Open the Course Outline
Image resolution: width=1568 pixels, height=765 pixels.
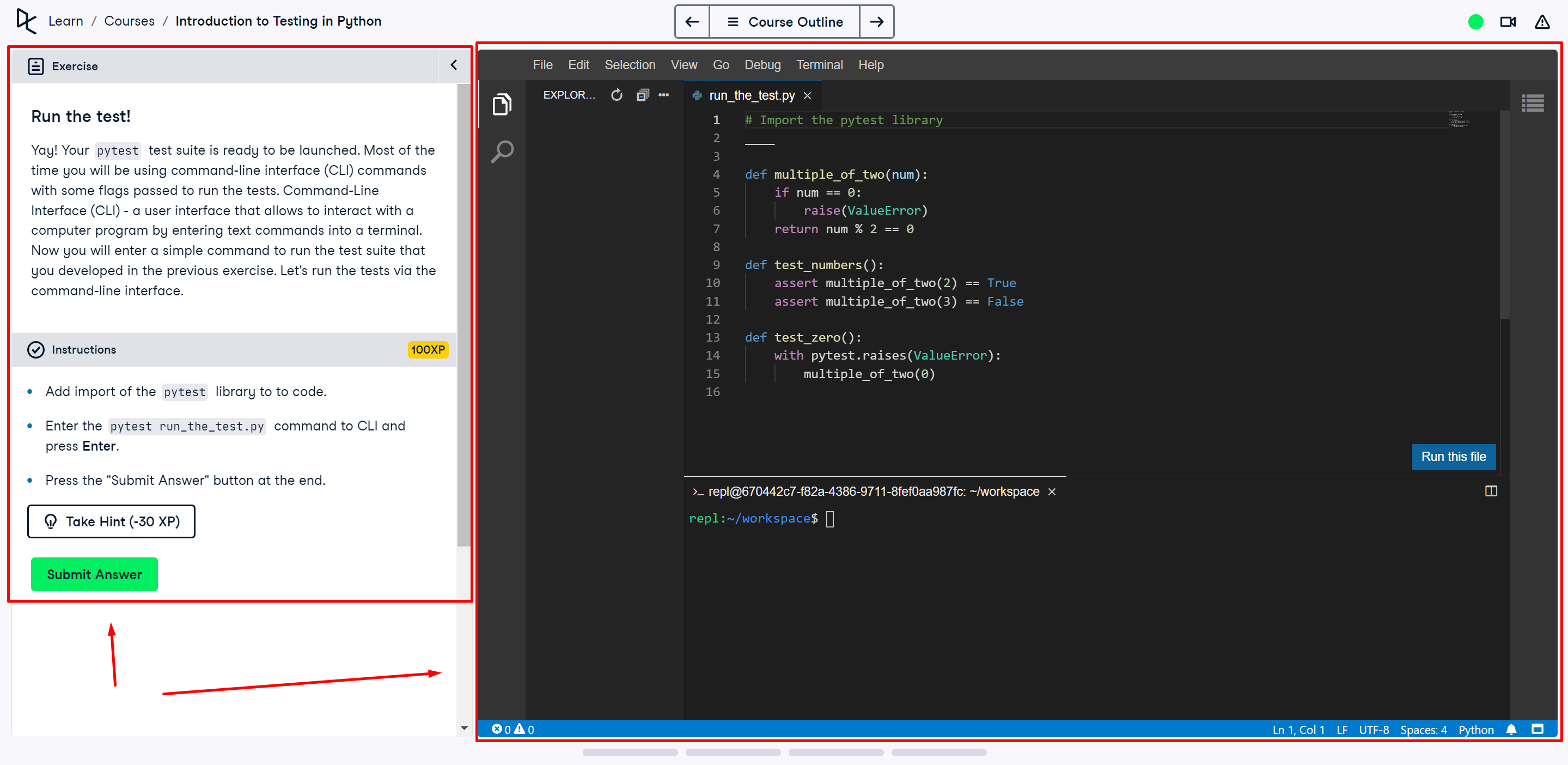(x=785, y=22)
